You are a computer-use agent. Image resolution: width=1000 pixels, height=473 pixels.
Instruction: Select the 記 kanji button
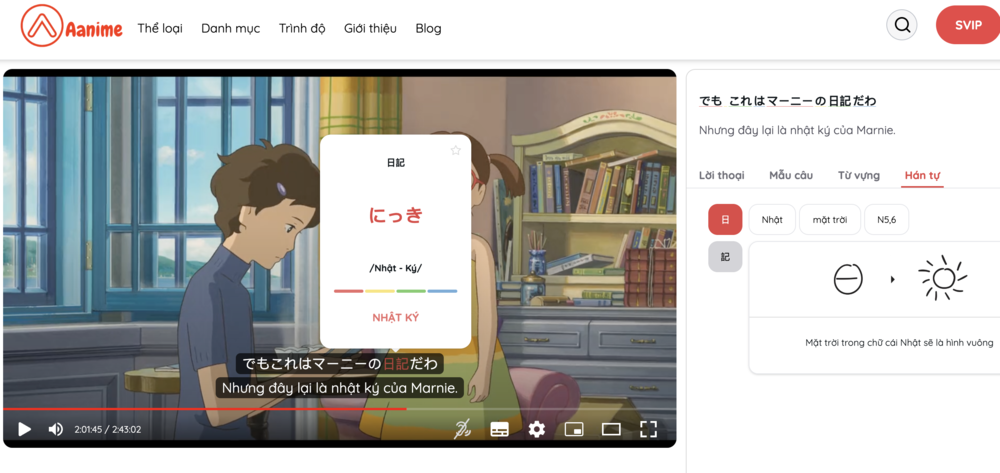(x=725, y=257)
